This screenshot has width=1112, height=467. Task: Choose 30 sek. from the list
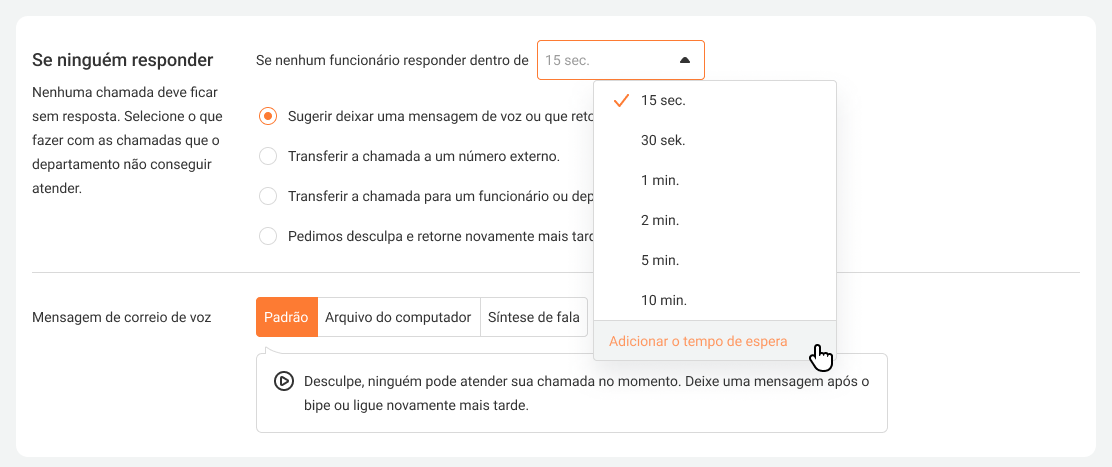663,140
